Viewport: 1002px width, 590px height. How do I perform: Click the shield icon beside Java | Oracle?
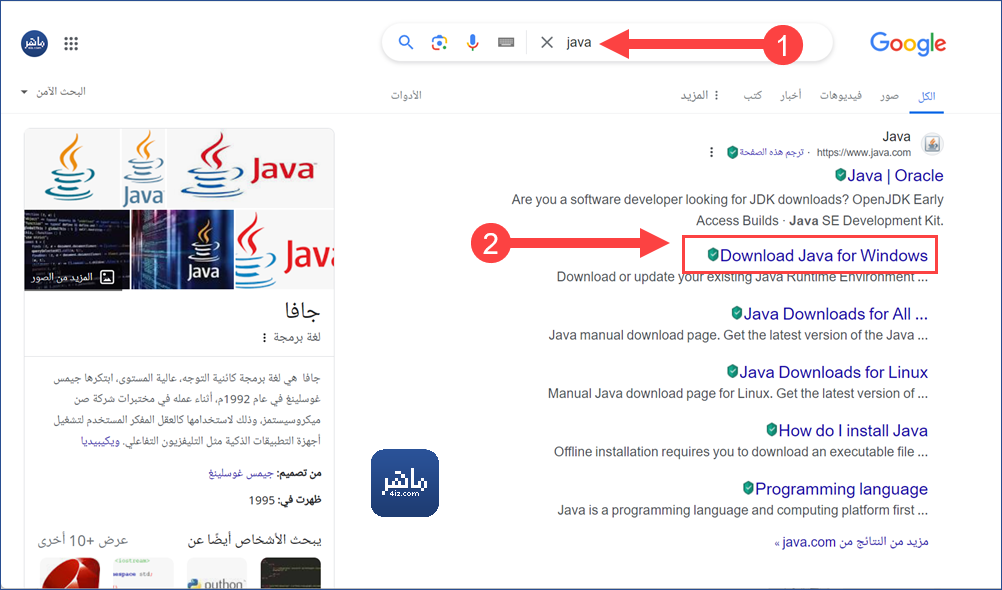click(x=840, y=175)
